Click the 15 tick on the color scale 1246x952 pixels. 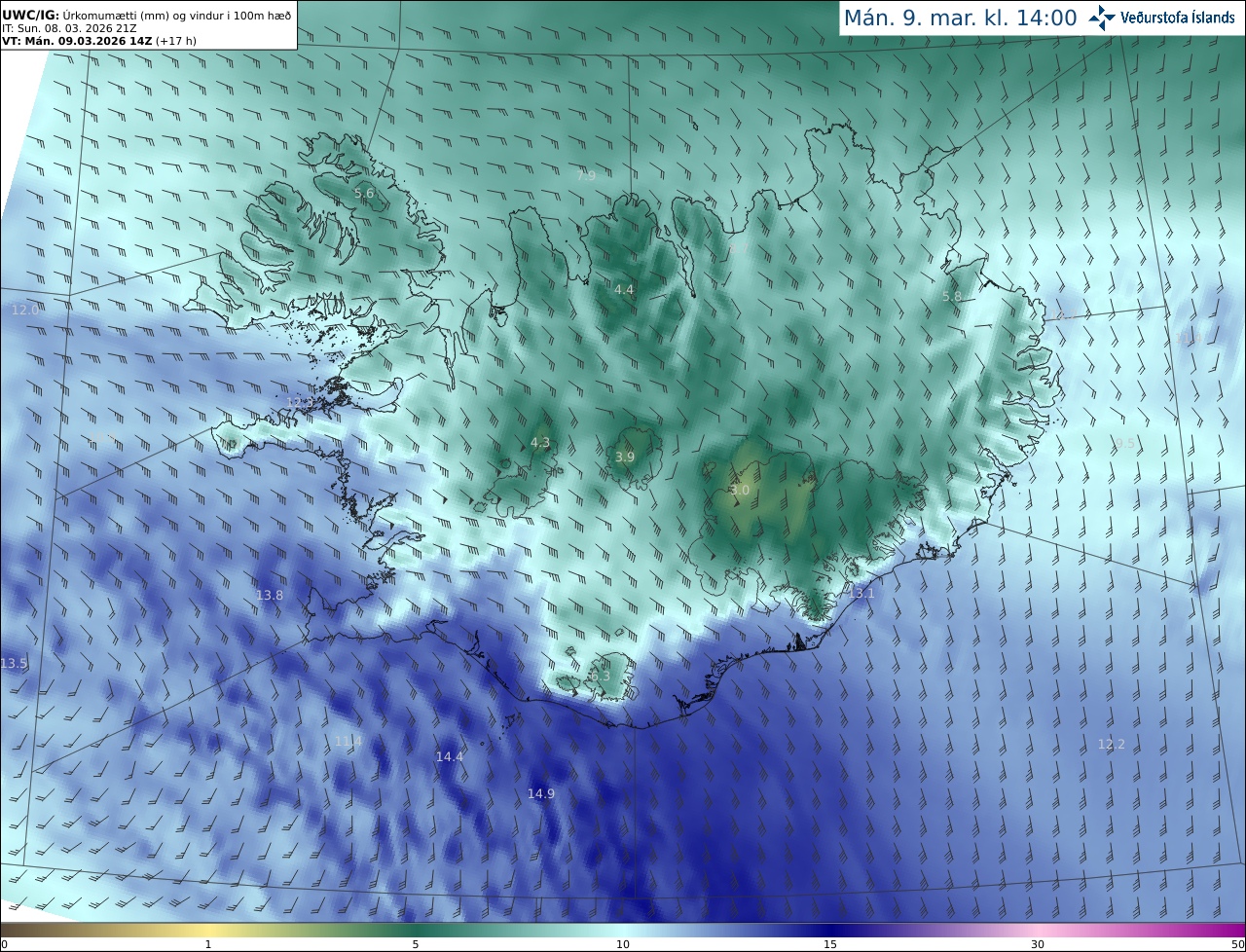point(830,944)
